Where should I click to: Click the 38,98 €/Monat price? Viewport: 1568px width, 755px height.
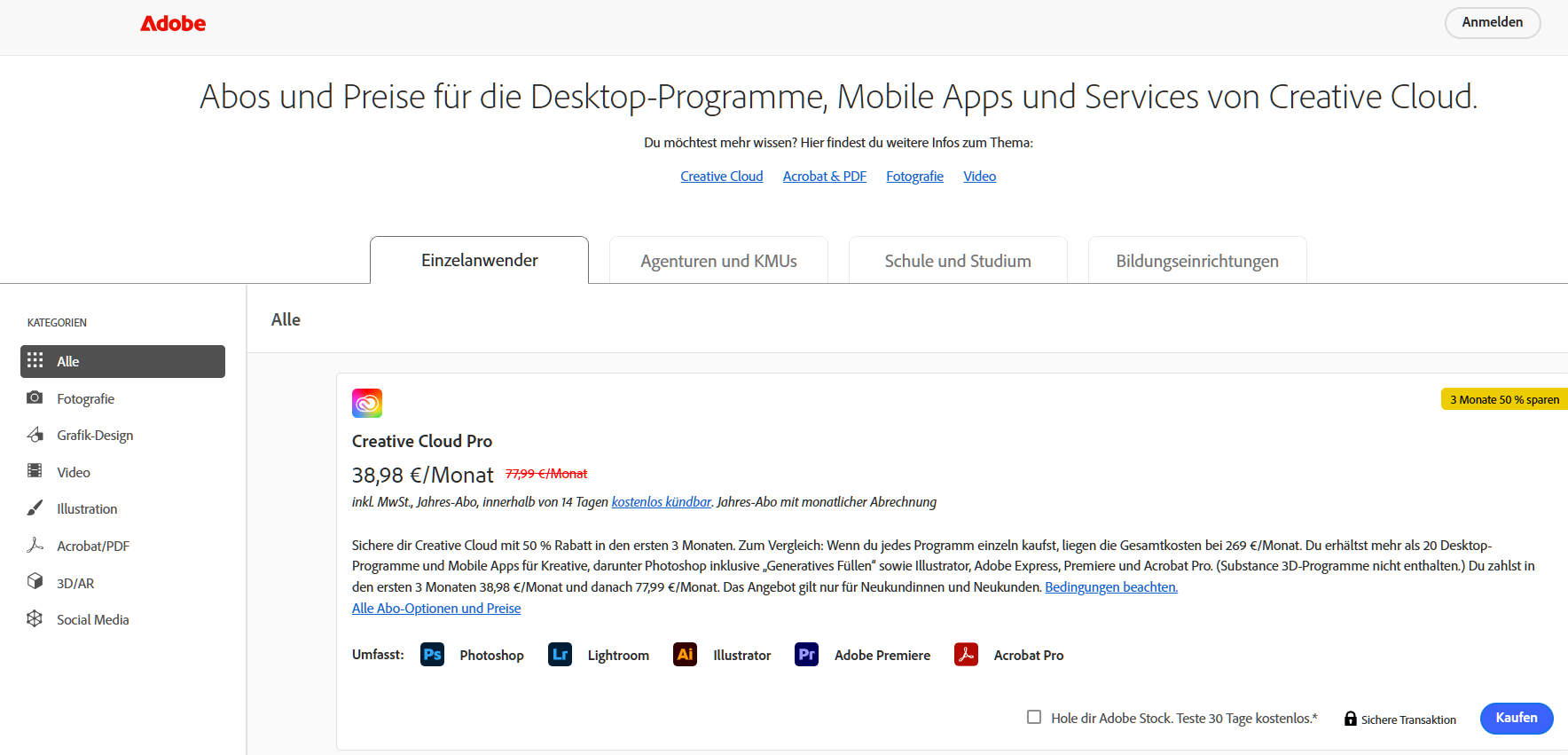tap(423, 475)
